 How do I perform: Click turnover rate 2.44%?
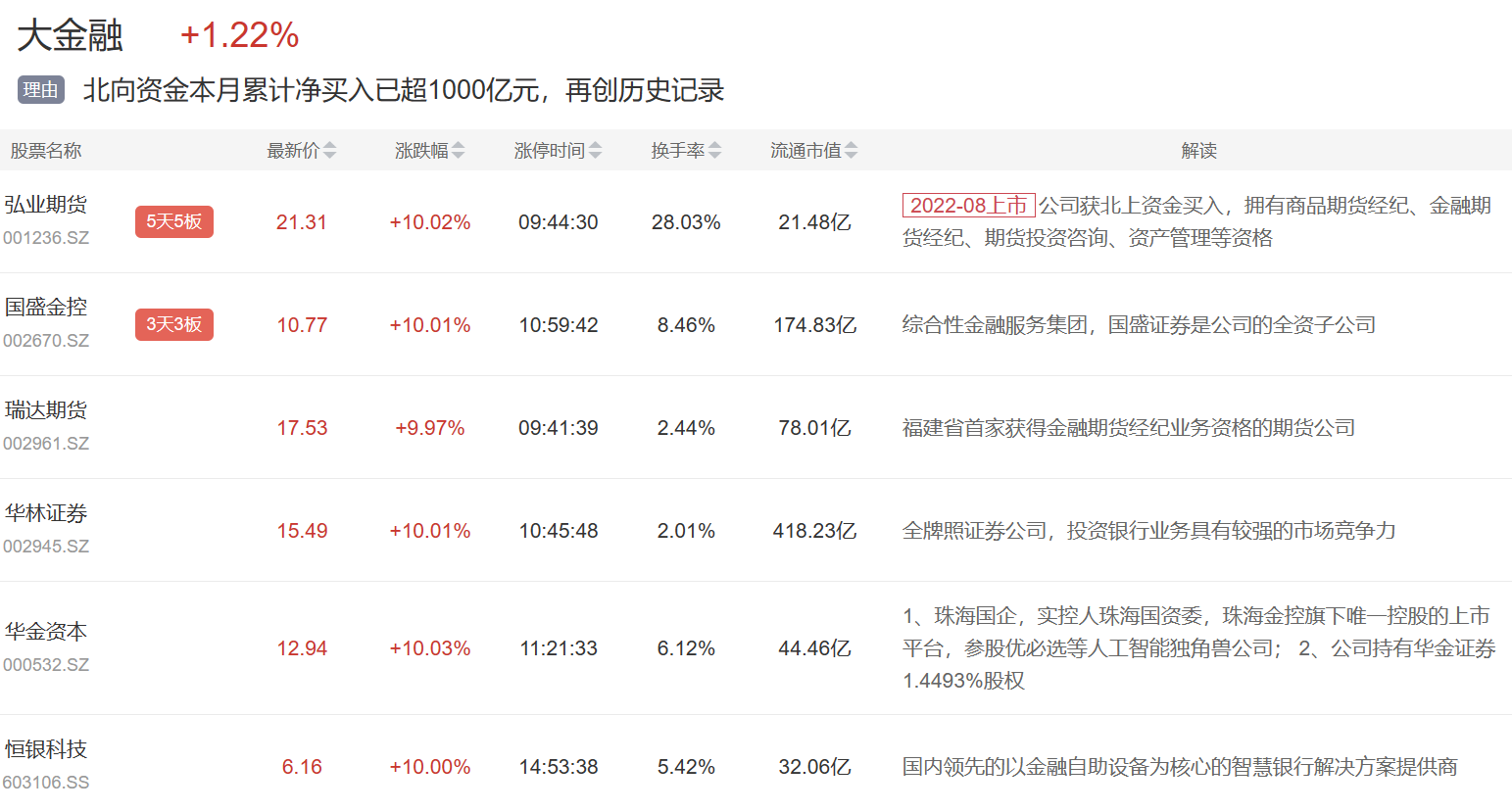(686, 428)
